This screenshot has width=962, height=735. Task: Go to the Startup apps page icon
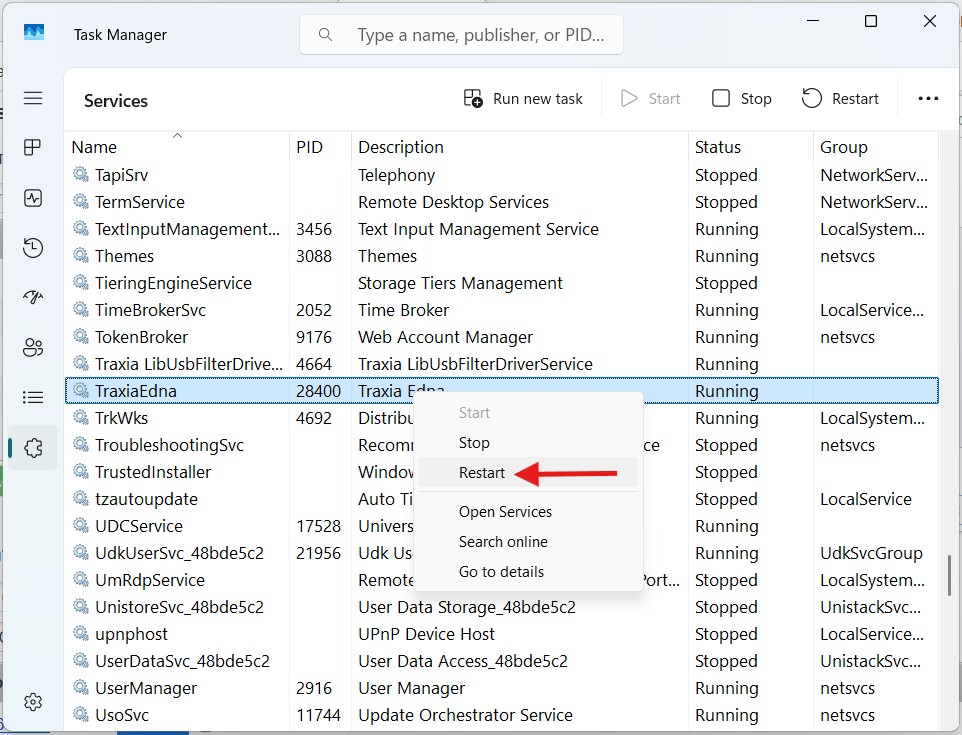(33, 298)
